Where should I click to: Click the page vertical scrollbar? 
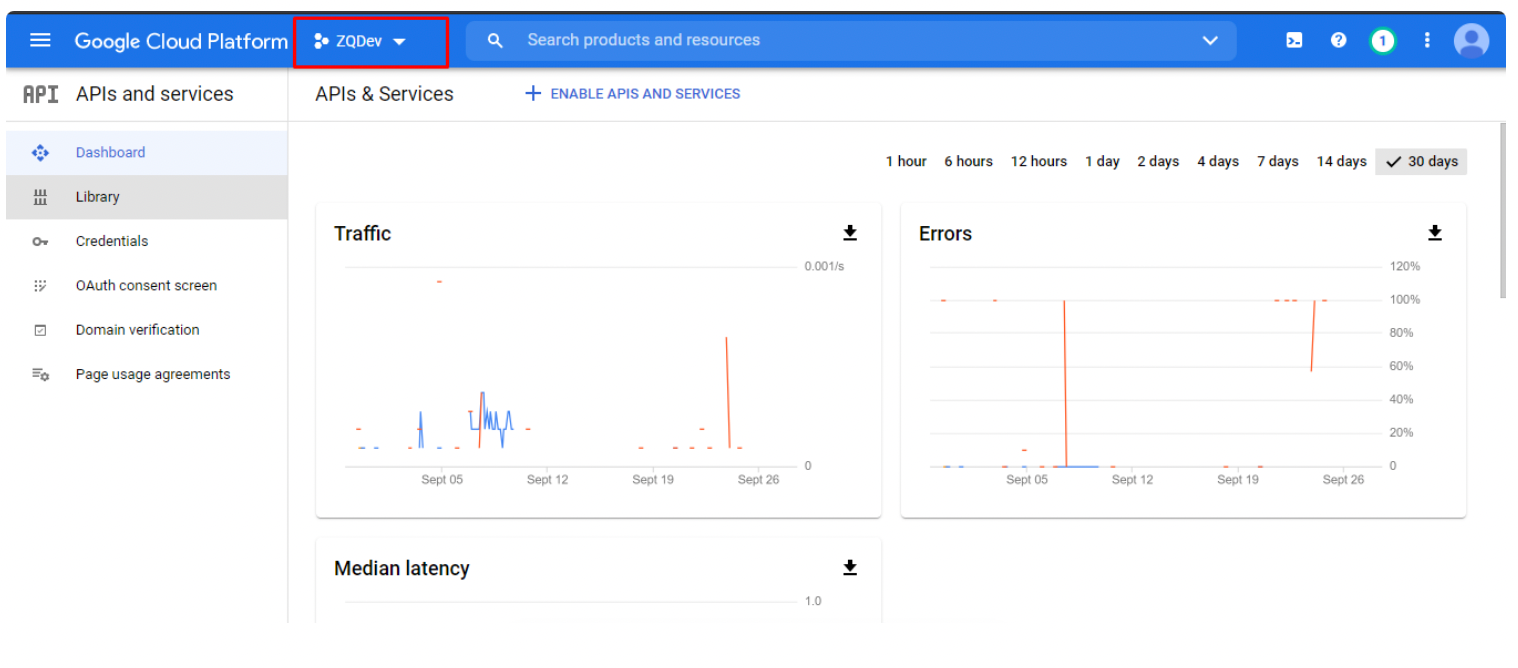tap(1503, 210)
